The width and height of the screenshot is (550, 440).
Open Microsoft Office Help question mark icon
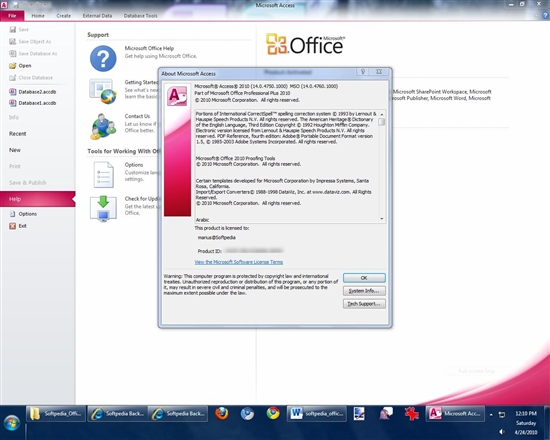click(x=103, y=59)
